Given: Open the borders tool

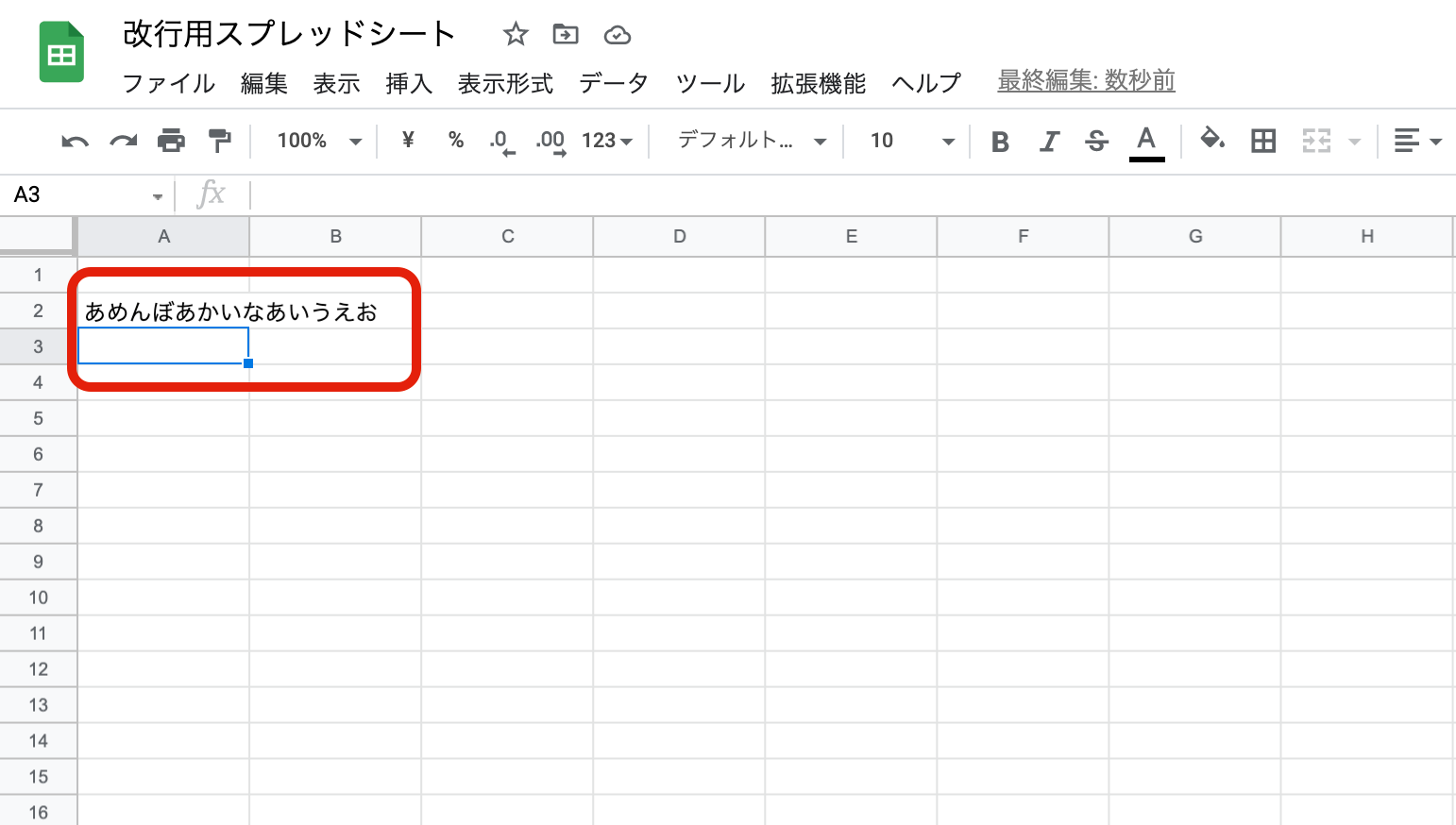Looking at the screenshot, I should pyautogui.click(x=1263, y=142).
